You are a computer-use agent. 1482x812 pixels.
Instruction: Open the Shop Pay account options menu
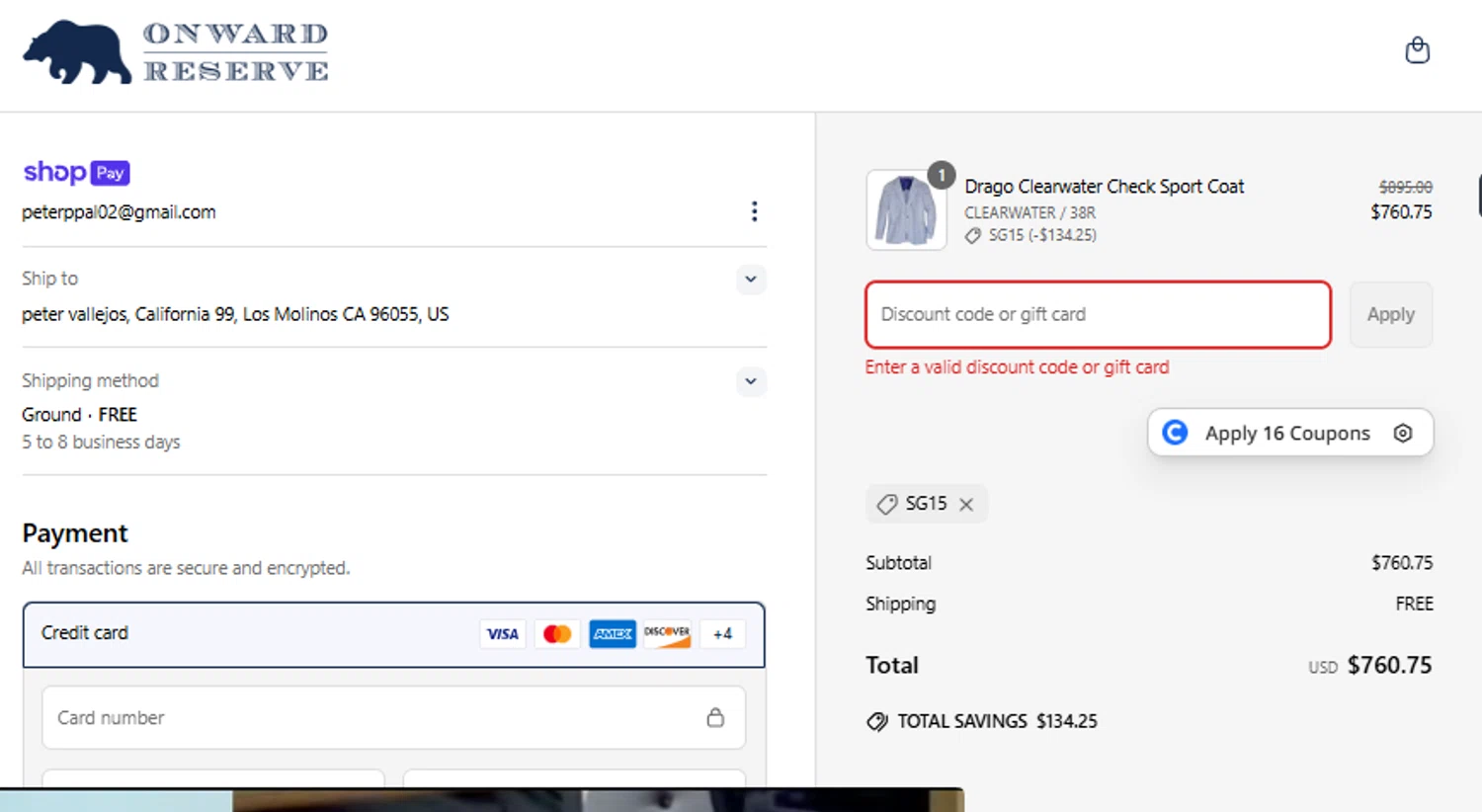pyautogui.click(x=754, y=211)
